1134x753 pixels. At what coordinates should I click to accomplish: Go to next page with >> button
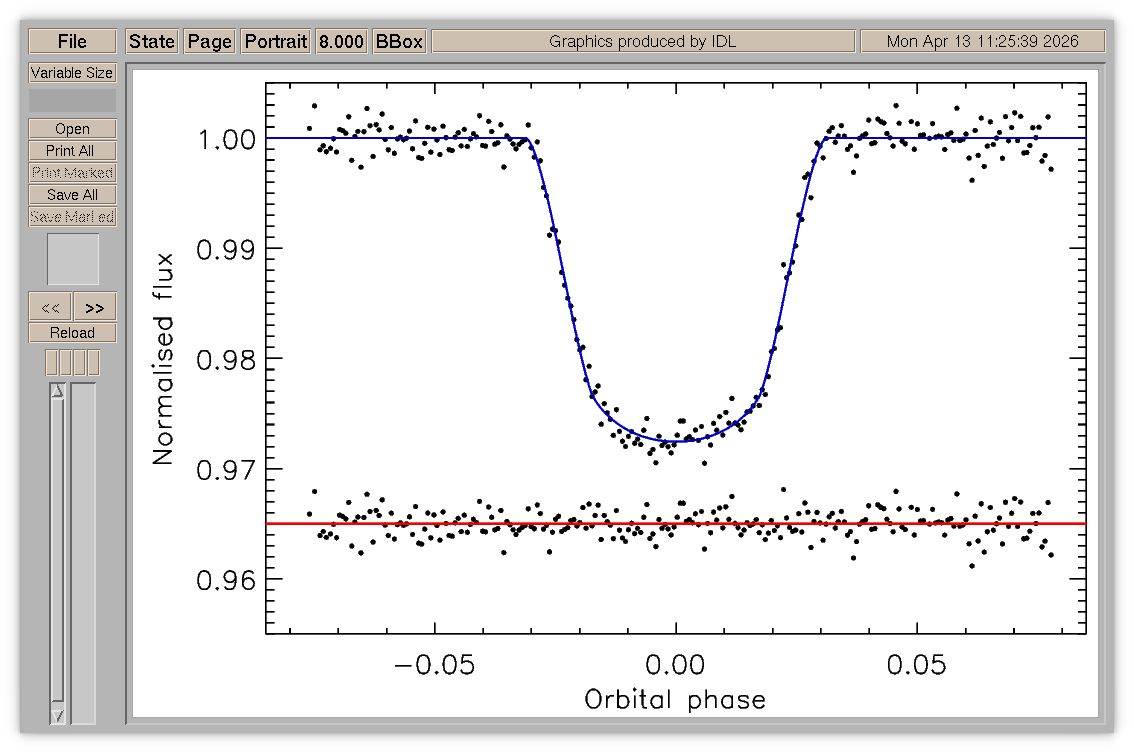[x=95, y=307]
